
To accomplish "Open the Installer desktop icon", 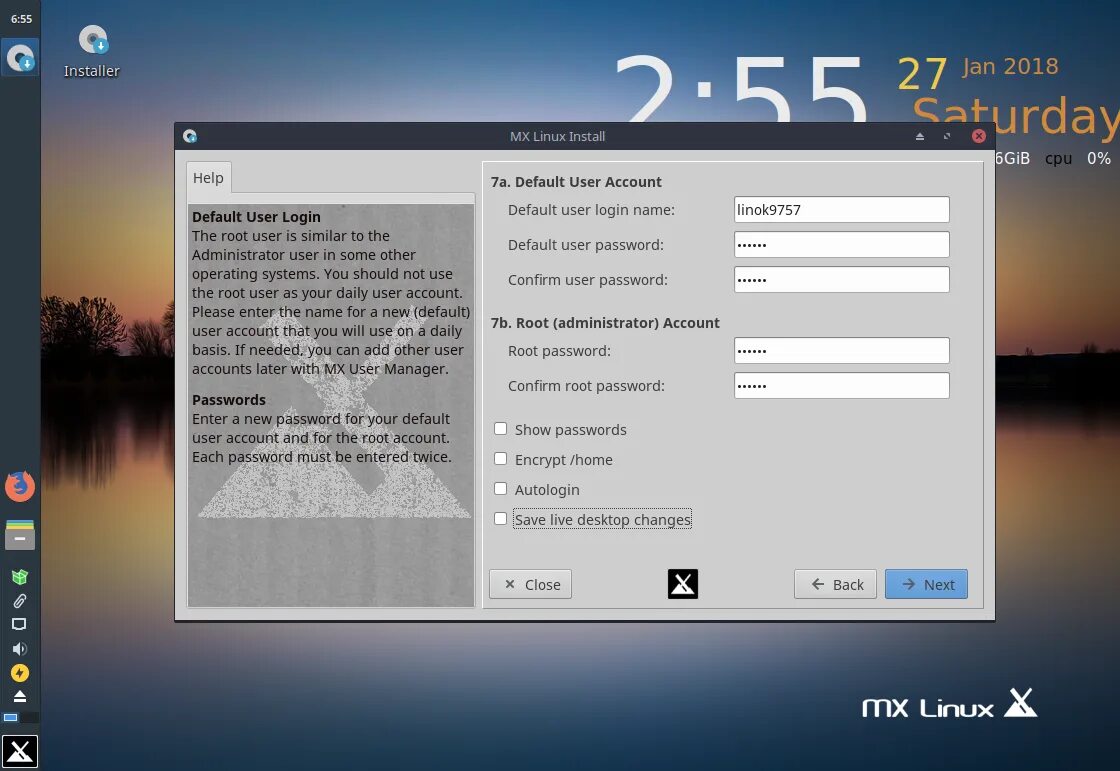I will tap(92, 51).
